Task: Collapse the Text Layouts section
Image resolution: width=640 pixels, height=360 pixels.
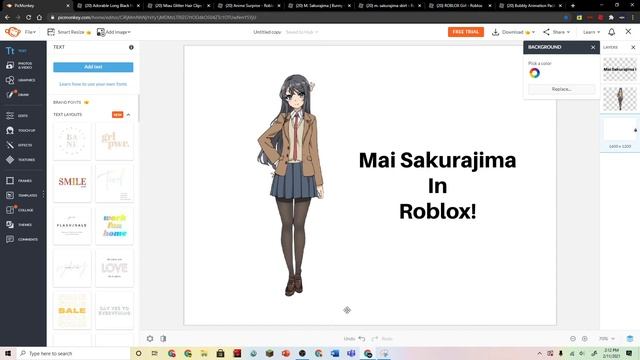Action: 128,115
